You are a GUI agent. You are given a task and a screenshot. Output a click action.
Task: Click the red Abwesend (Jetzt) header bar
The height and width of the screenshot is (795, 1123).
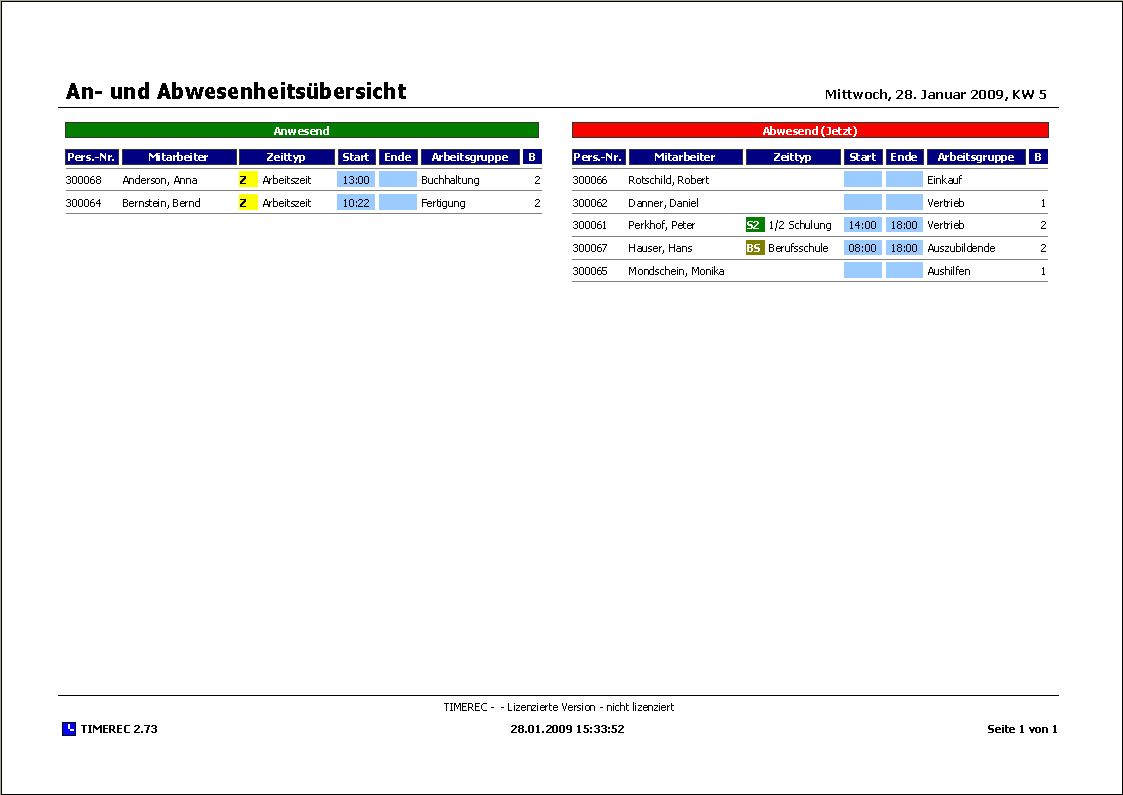click(x=809, y=131)
